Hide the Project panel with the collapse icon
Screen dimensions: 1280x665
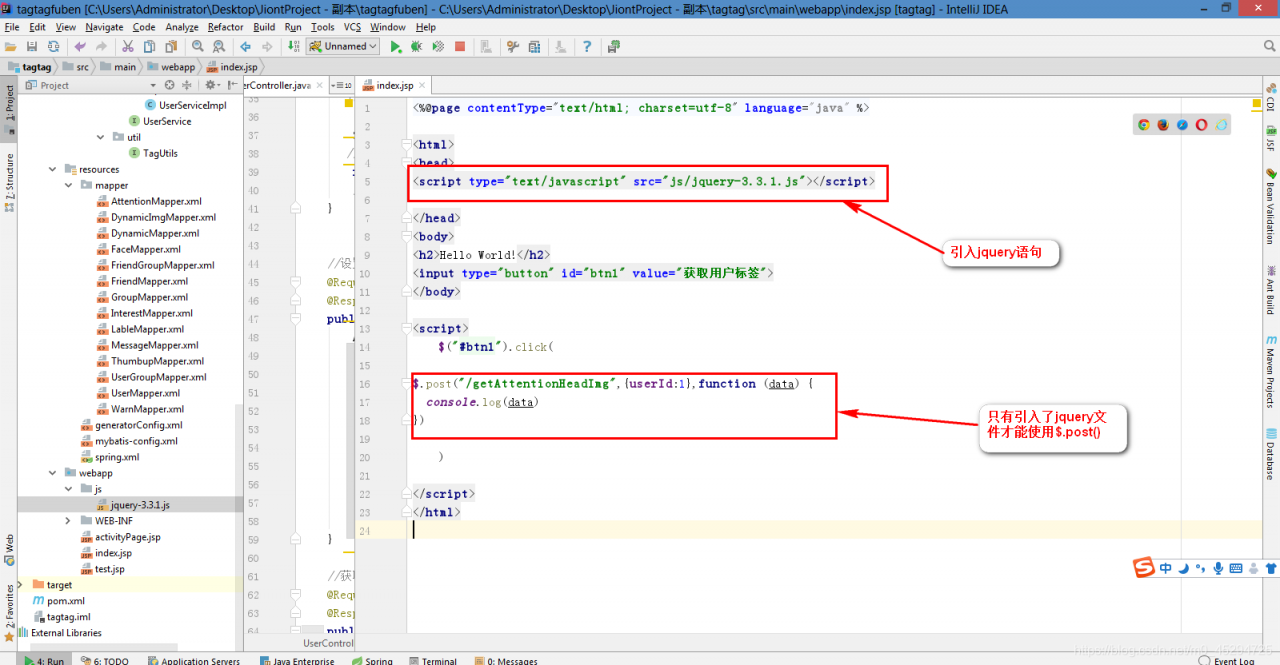pyautogui.click(x=230, y=85)
